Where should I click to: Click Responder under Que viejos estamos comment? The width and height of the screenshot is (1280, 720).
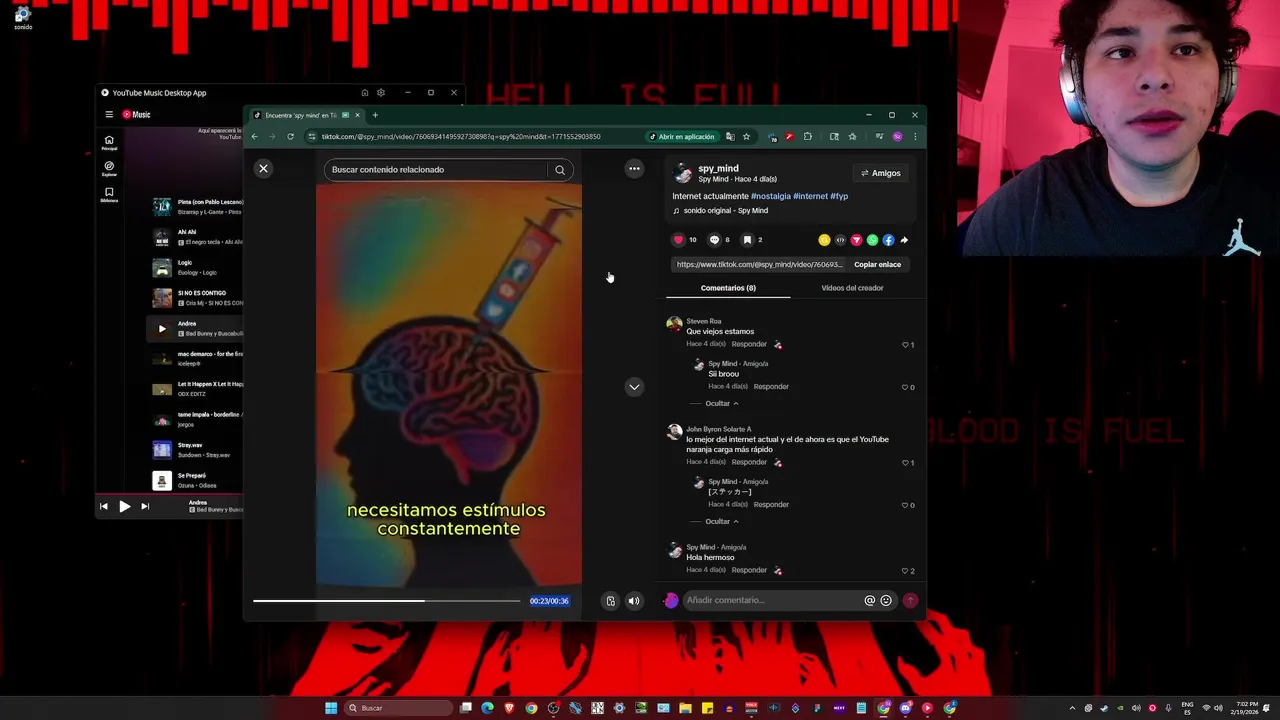pos(749,344)
